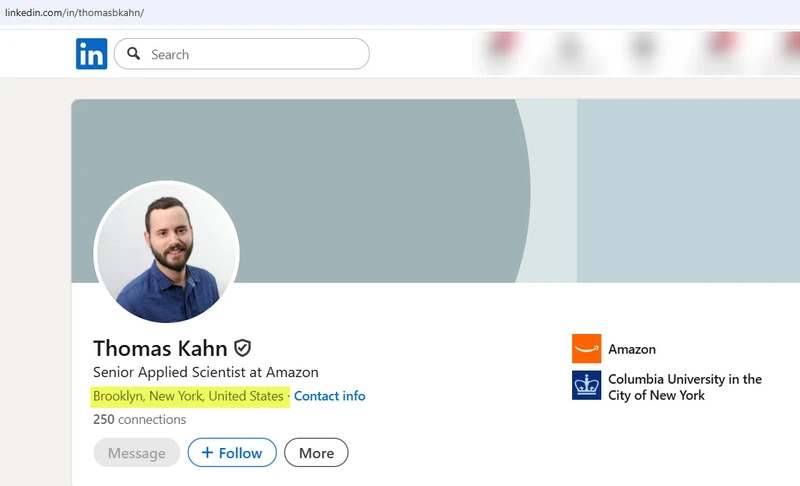Click the Columbia University crest icon
Viewport: 800px width, 486px height.
587,386
